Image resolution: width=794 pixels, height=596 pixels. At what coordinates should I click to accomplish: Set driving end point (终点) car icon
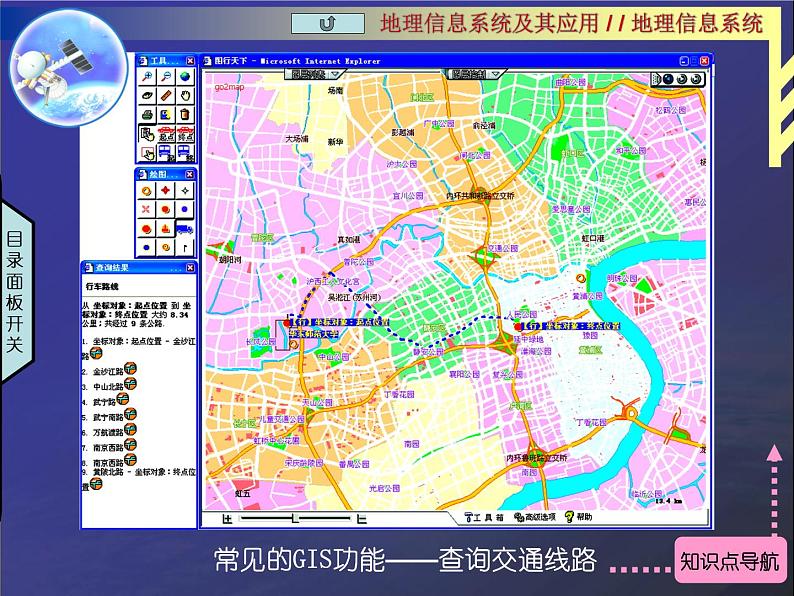[185, 134]
